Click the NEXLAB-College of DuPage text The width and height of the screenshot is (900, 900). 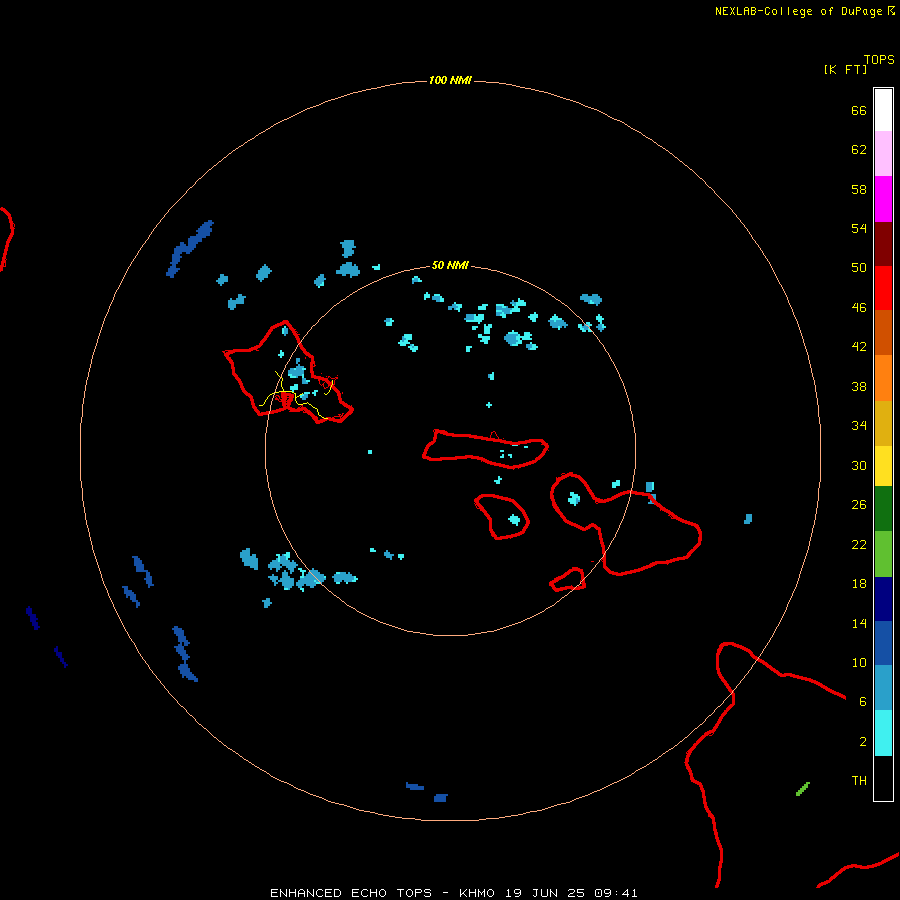point(800,11)
